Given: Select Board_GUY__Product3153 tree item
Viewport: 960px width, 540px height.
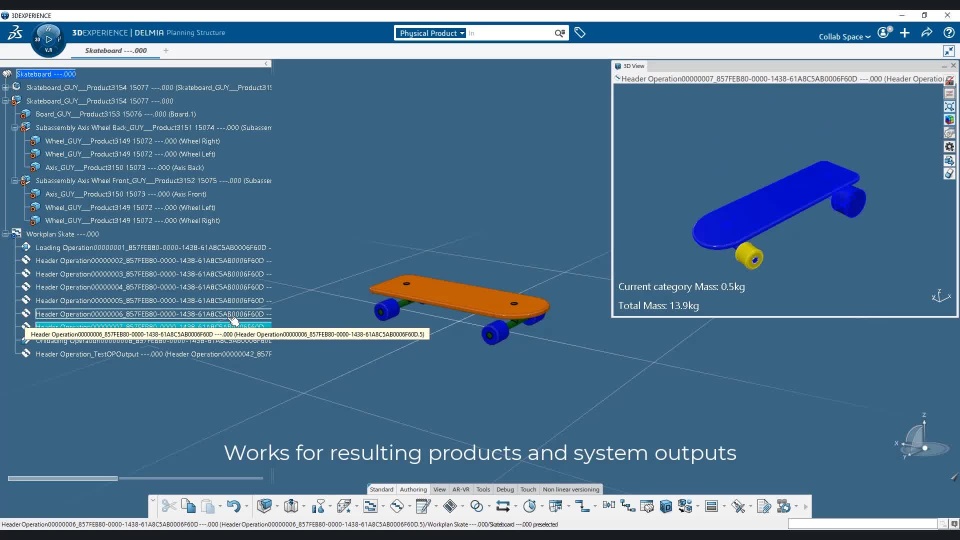Looking at the screenshot, I should point(116,114).
